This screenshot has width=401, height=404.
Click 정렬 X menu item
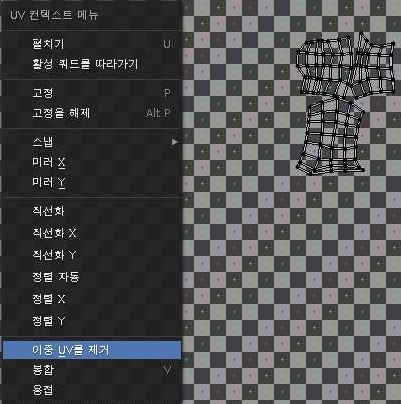[x=92, y=299]
